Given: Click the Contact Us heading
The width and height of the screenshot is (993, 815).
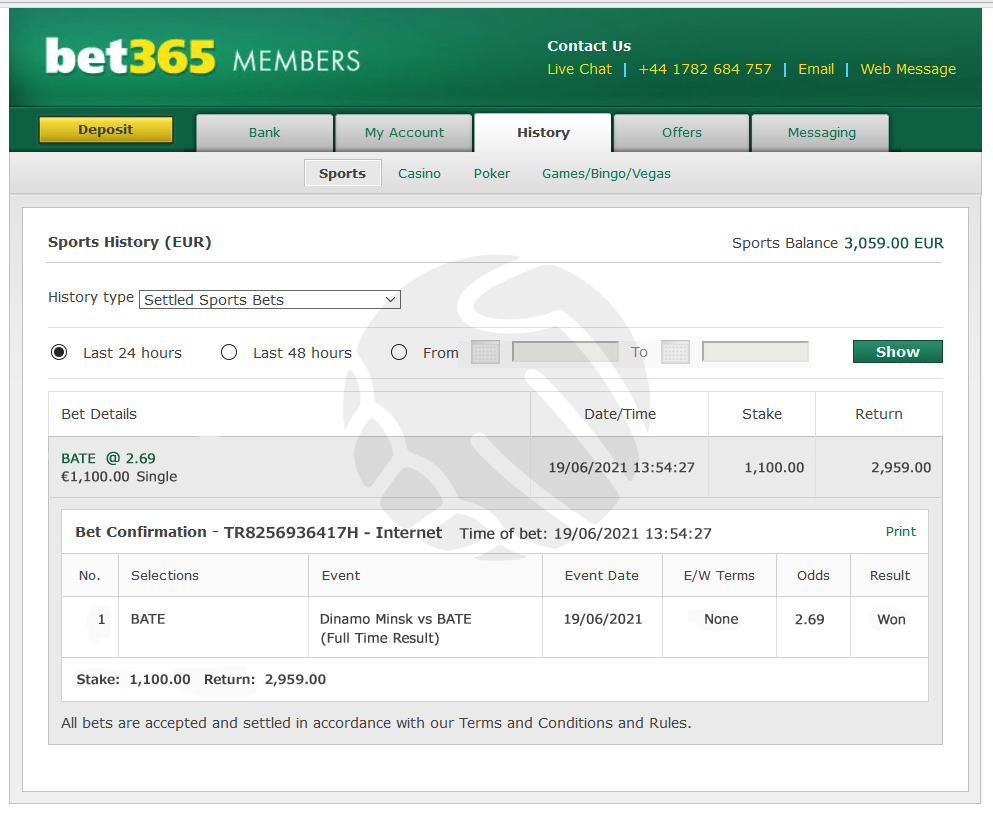Looking at the screenshot, I should coord(589,46).
